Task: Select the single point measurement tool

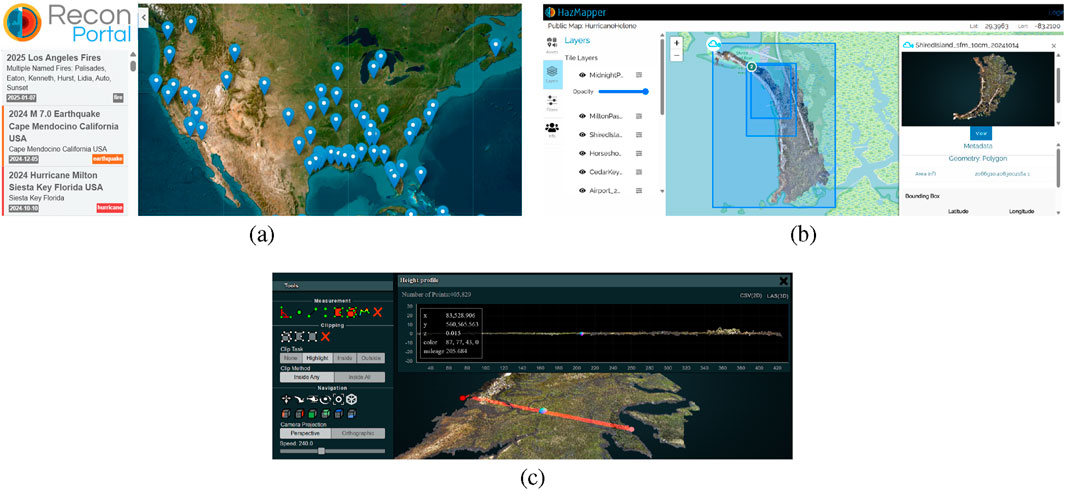Action: [x=300, y=312]
